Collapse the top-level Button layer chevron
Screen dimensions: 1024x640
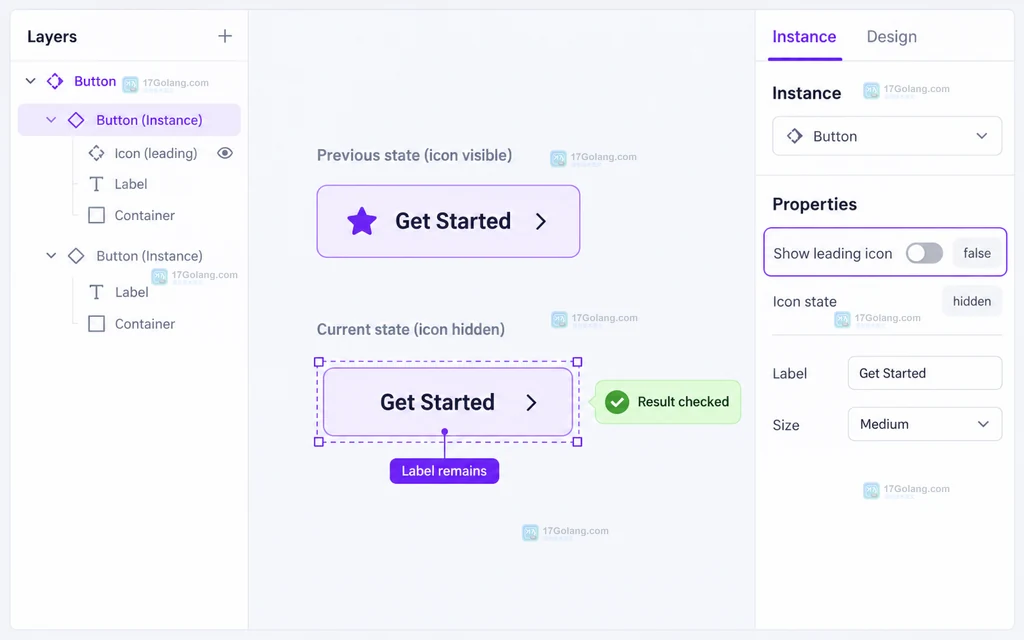click(x=30, y=81)
